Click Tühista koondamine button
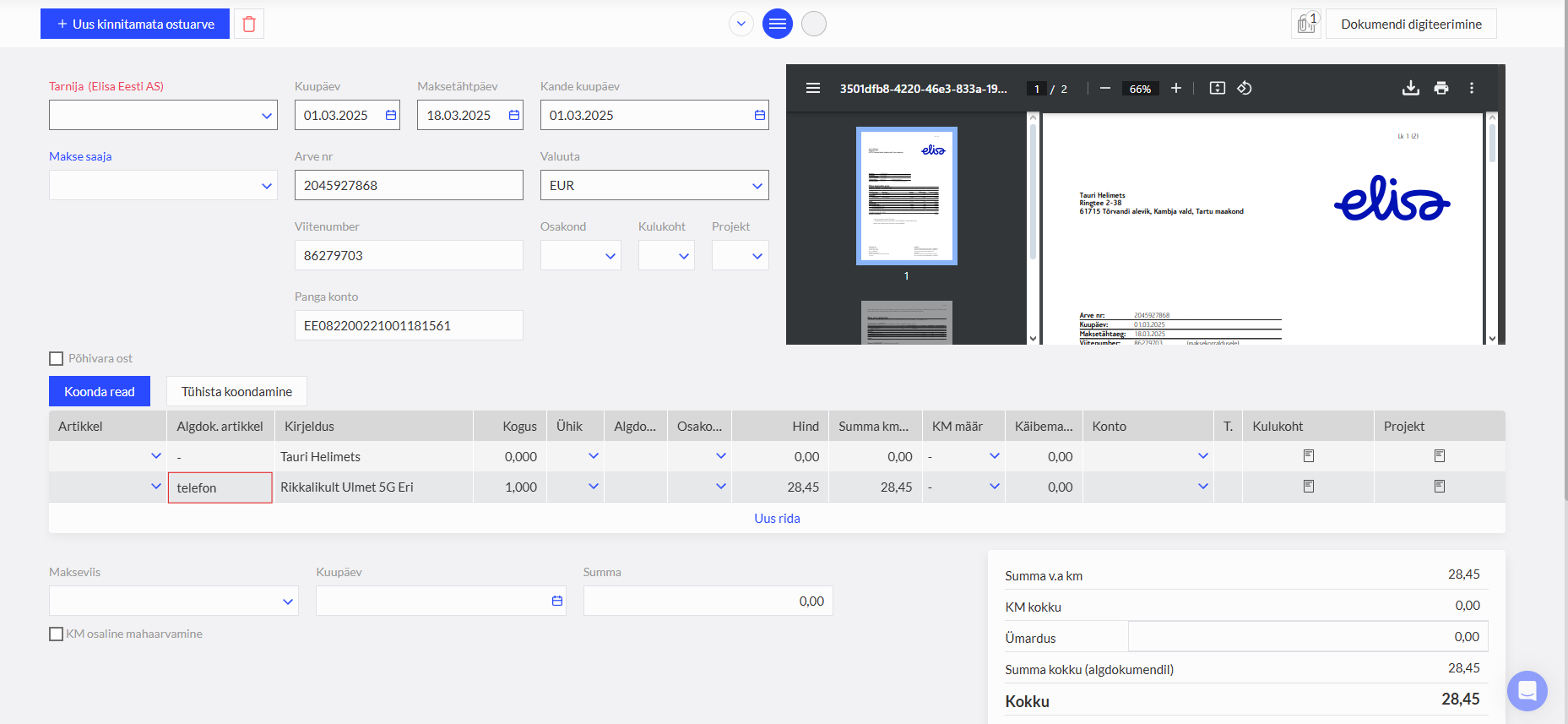 [236, 391]
